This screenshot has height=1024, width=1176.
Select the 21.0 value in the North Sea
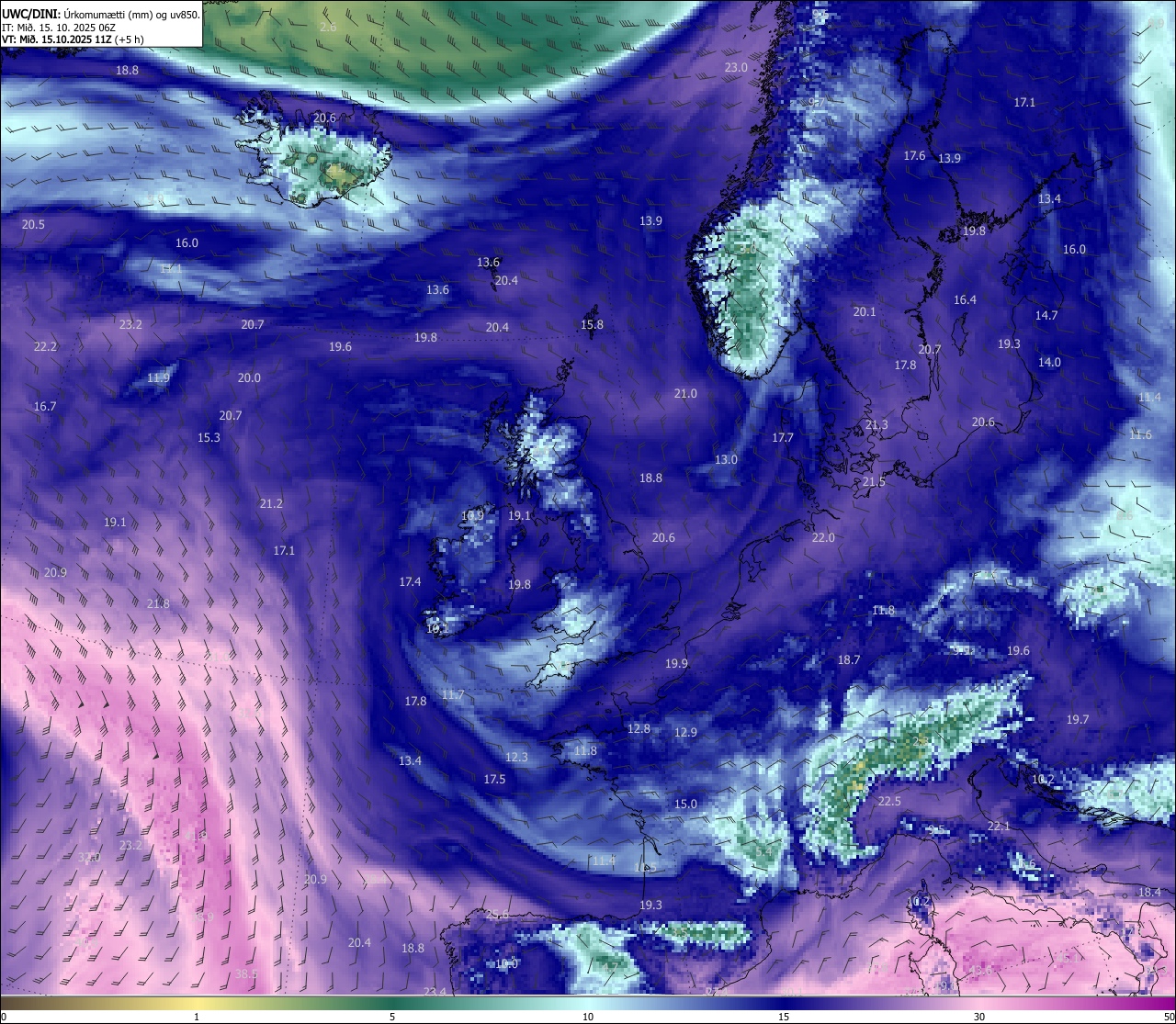[685, 394]
